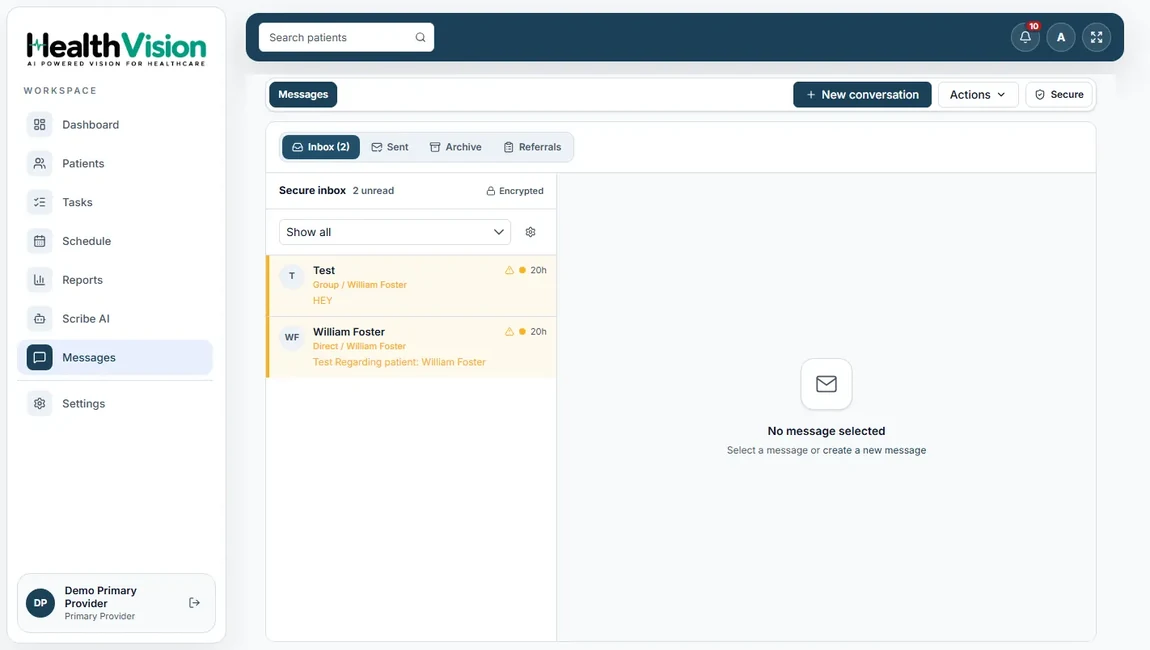The width and height of the screenshot is (1150, 650).
Task: Click the envelope icon in empty message pane
Action: click(827, 384)
